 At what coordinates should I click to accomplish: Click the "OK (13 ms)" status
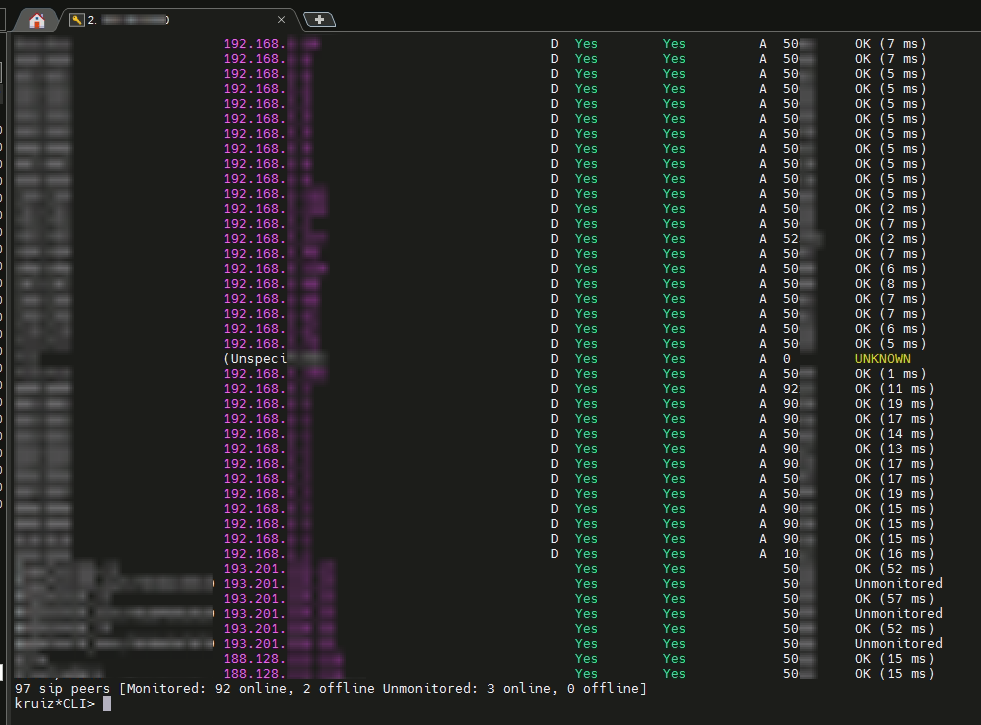click(x=894, y=449)
